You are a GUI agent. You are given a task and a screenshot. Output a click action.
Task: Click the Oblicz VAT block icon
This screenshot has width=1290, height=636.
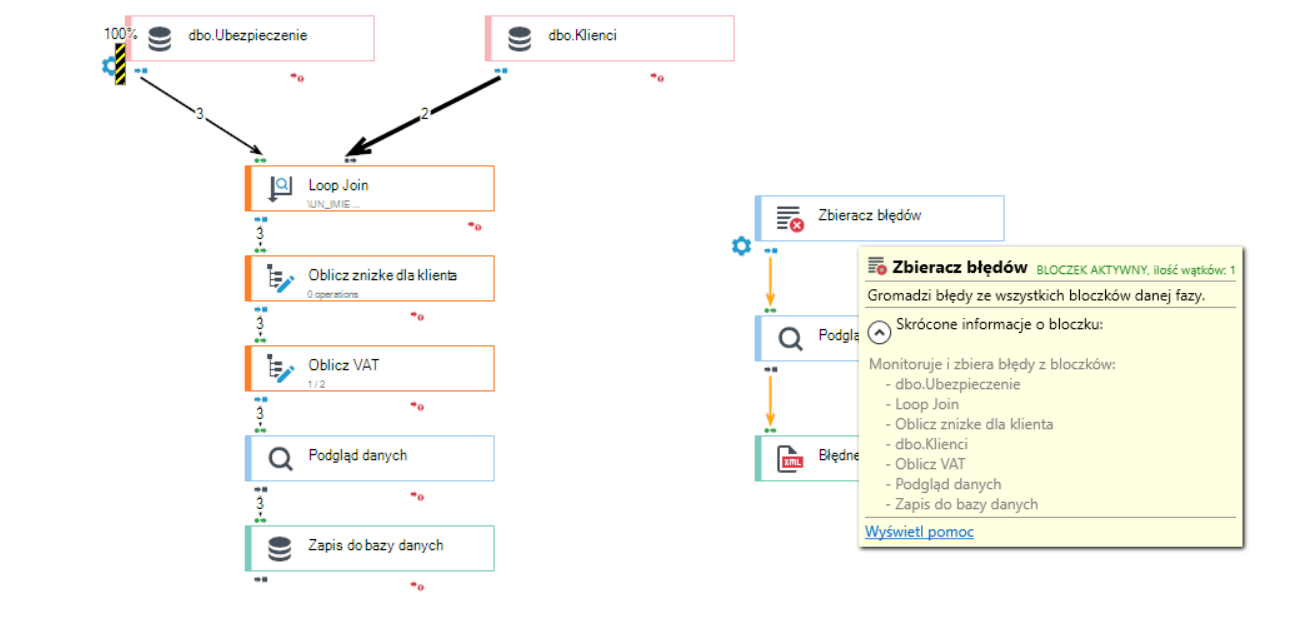[x=281, y=368]
